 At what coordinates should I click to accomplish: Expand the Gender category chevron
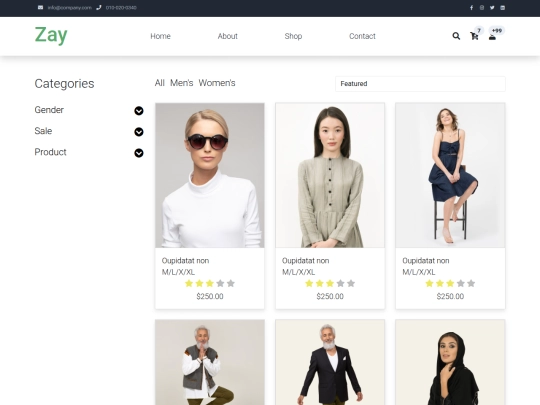(x=139, y=111)
